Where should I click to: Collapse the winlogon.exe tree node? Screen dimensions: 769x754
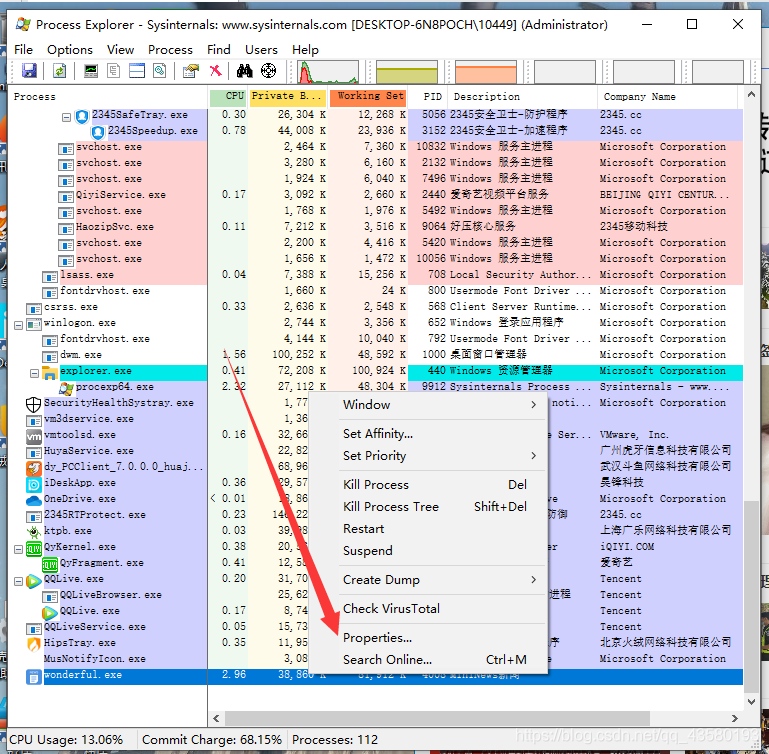pyautogui.click(x=18, y=325)
